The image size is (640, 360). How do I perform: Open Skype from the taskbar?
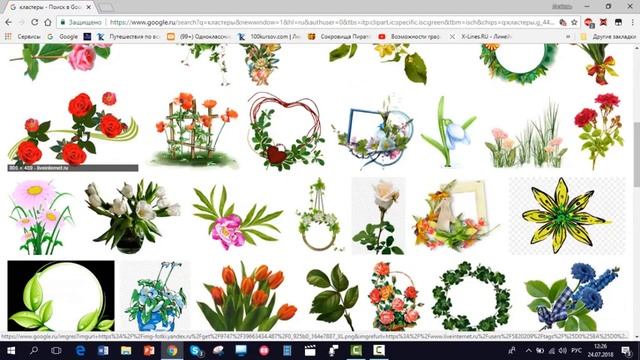(196, 351)
